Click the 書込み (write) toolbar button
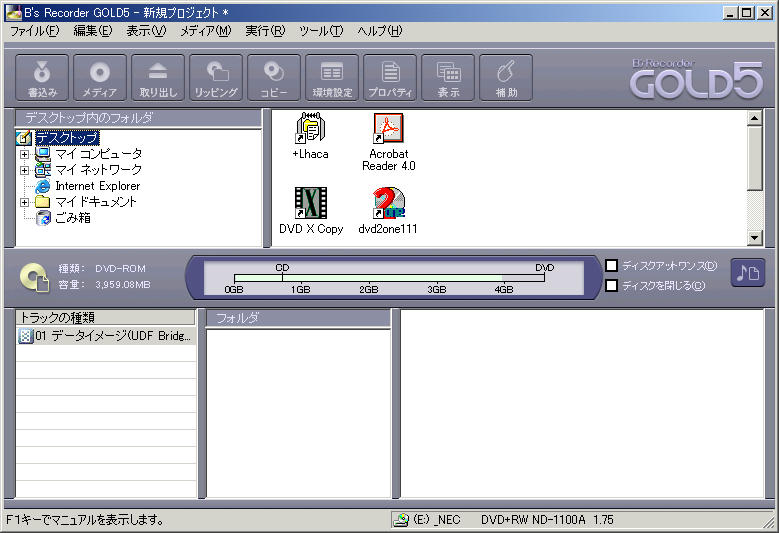Screen dimensions: 779x533 [x=42, y=78]
